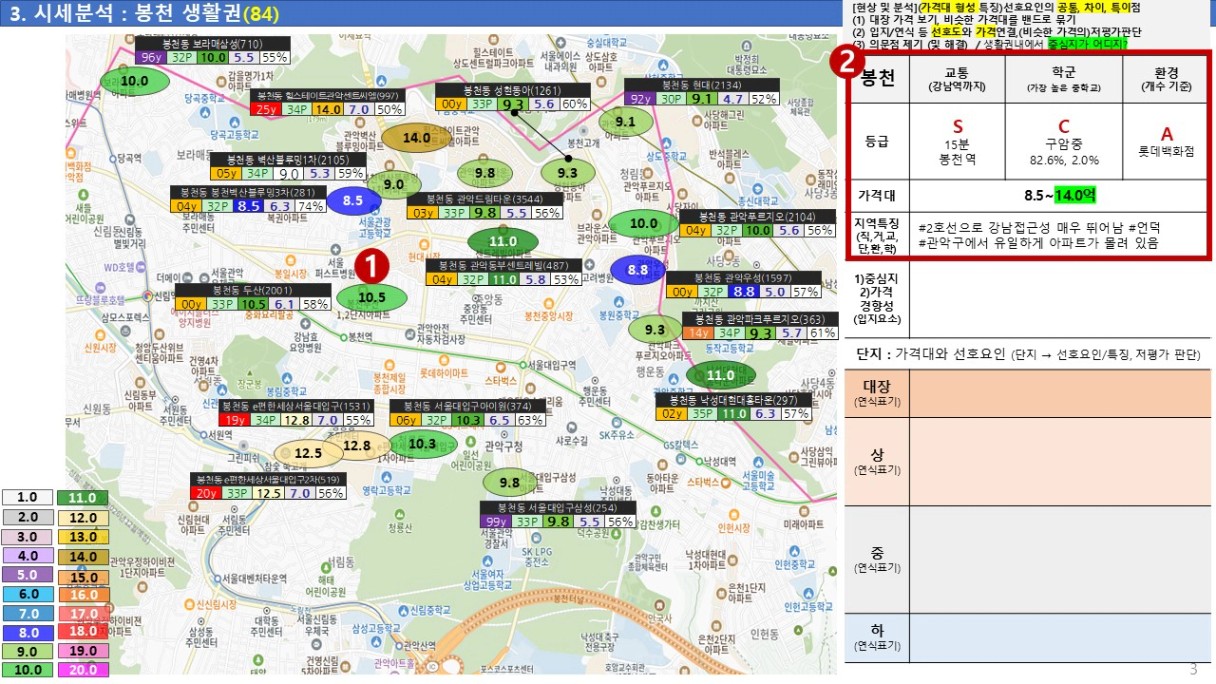The height and width of the screenshot is (684, 1216).
Task: Click the 12.8 ellipse marker
Action: pyautogui.click(x=358, y=445)
